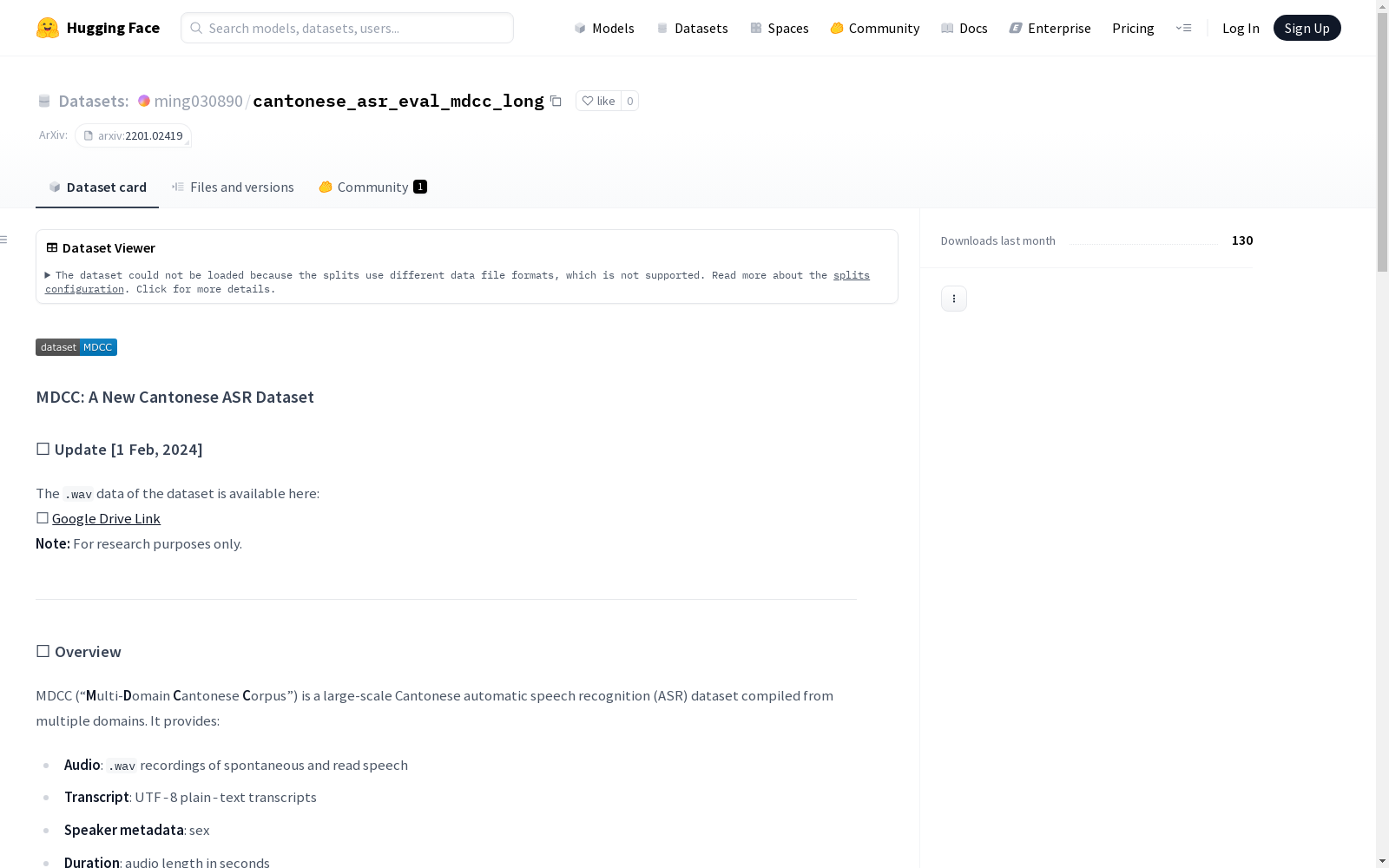The width and height of the screenshot is (1389, 868).
Task: Click the Sign Up button
Action: click(1307, 28)
